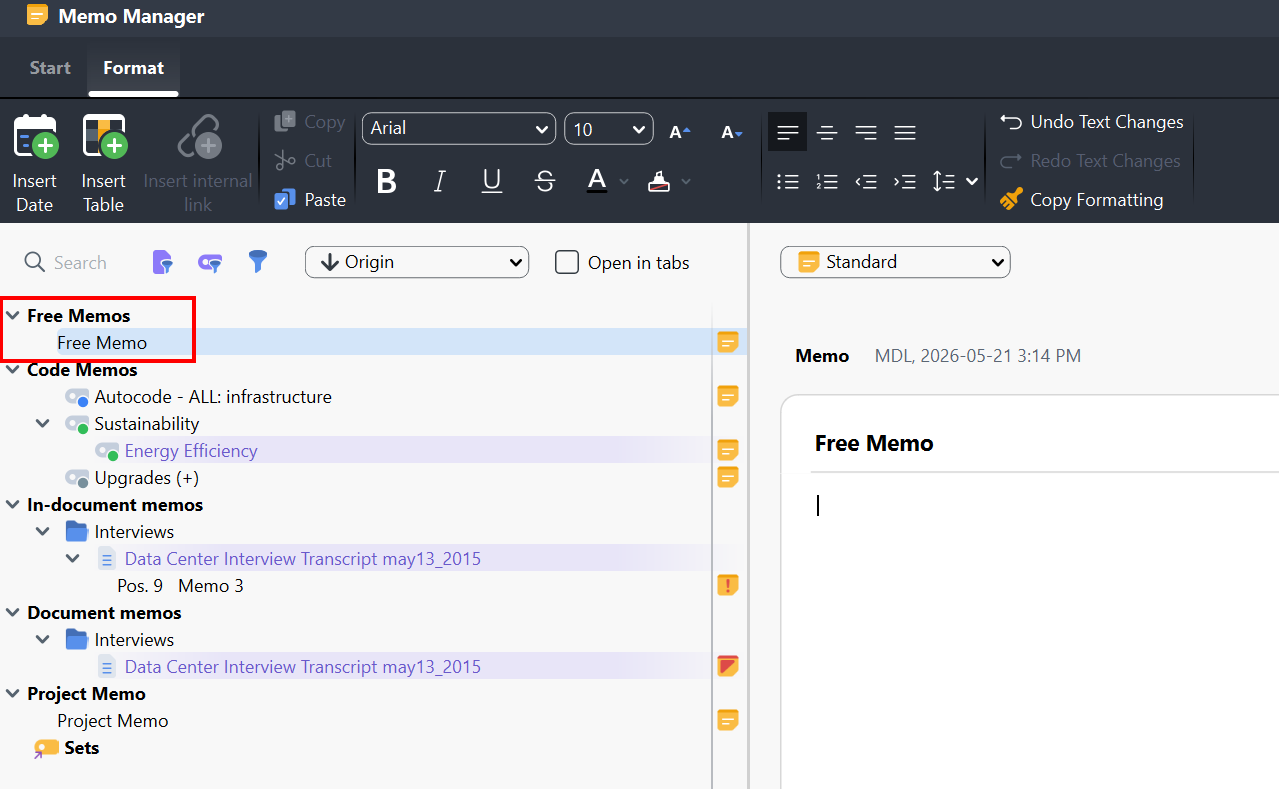The image size is (1279, 789).
Task: Decrease font size with the A-down icon
Action: pos(732,132)
